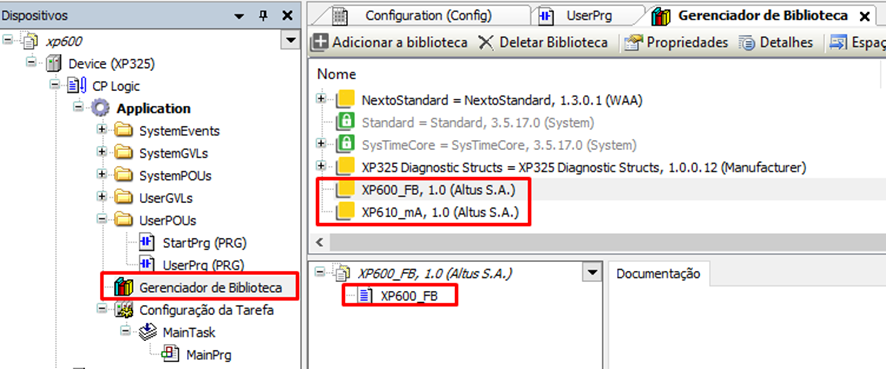Viewport: 886px width, 369px height.
Task: Click the SystemGVLs folder icon
Action: [x=123, y=153]
